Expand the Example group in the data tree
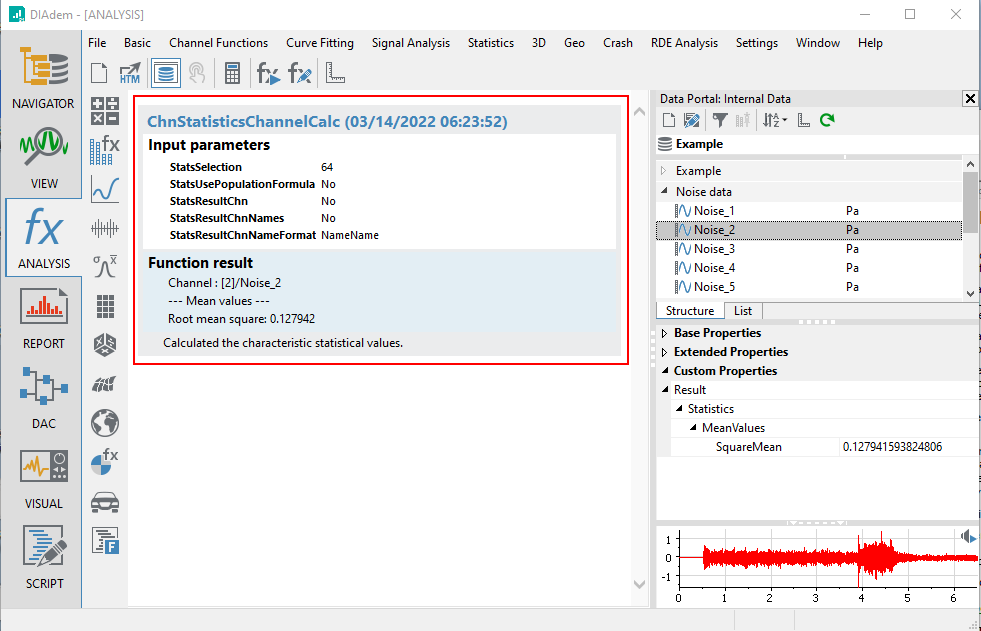This screenshot has height=631, width=981. tap(664, 171)
